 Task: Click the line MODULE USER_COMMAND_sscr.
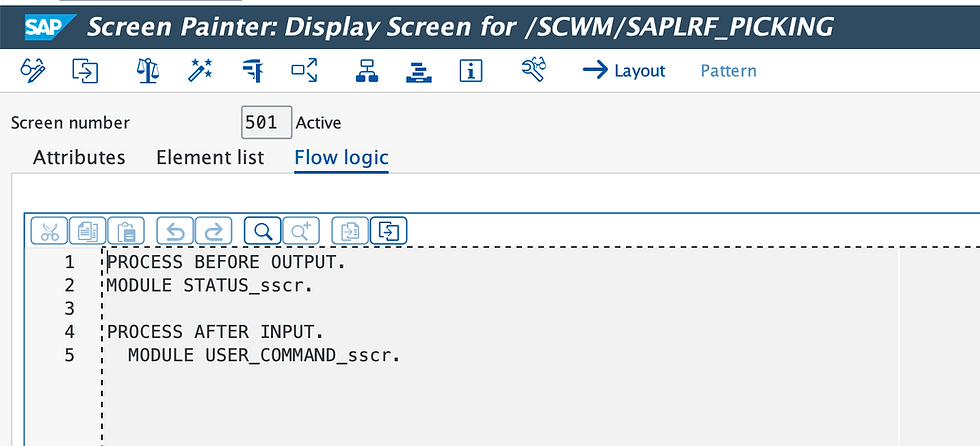(264, 355)
